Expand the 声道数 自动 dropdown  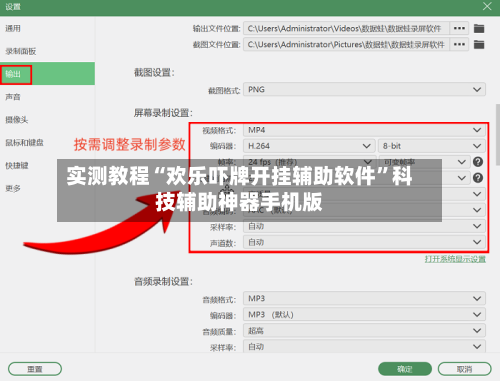click(x=364, y=242)
